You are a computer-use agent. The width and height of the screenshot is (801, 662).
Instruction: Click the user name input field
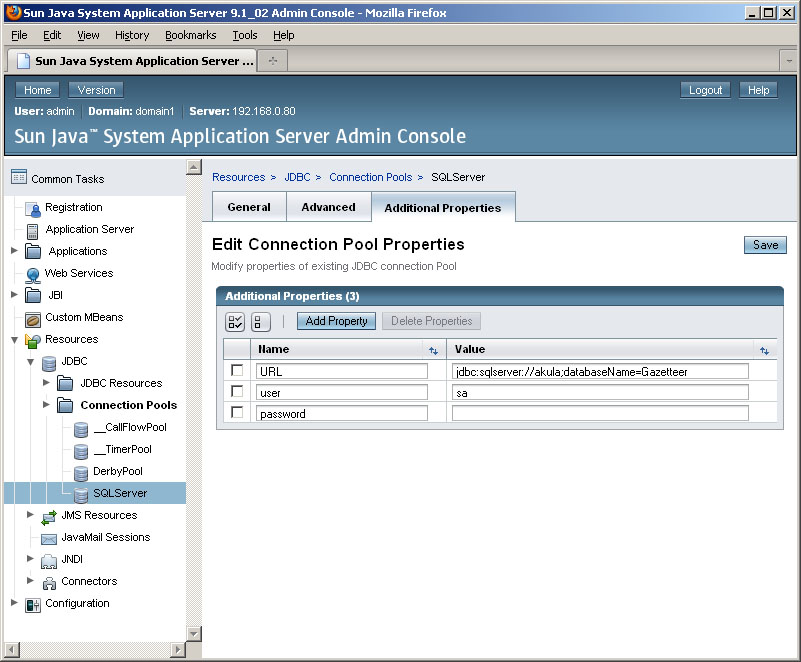(342, 392)
